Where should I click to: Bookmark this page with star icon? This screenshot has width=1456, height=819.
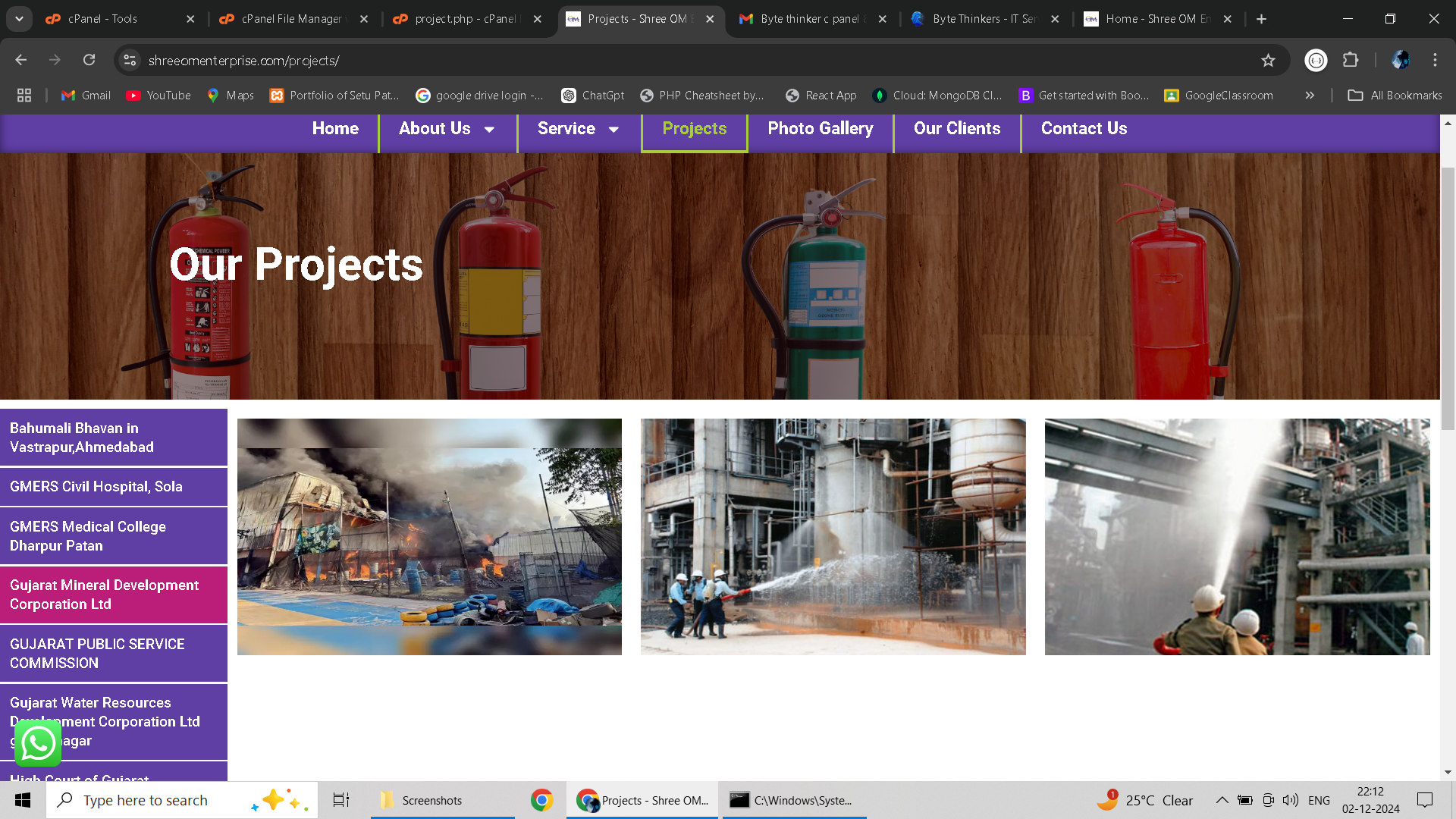click(x=1268, y=60)
